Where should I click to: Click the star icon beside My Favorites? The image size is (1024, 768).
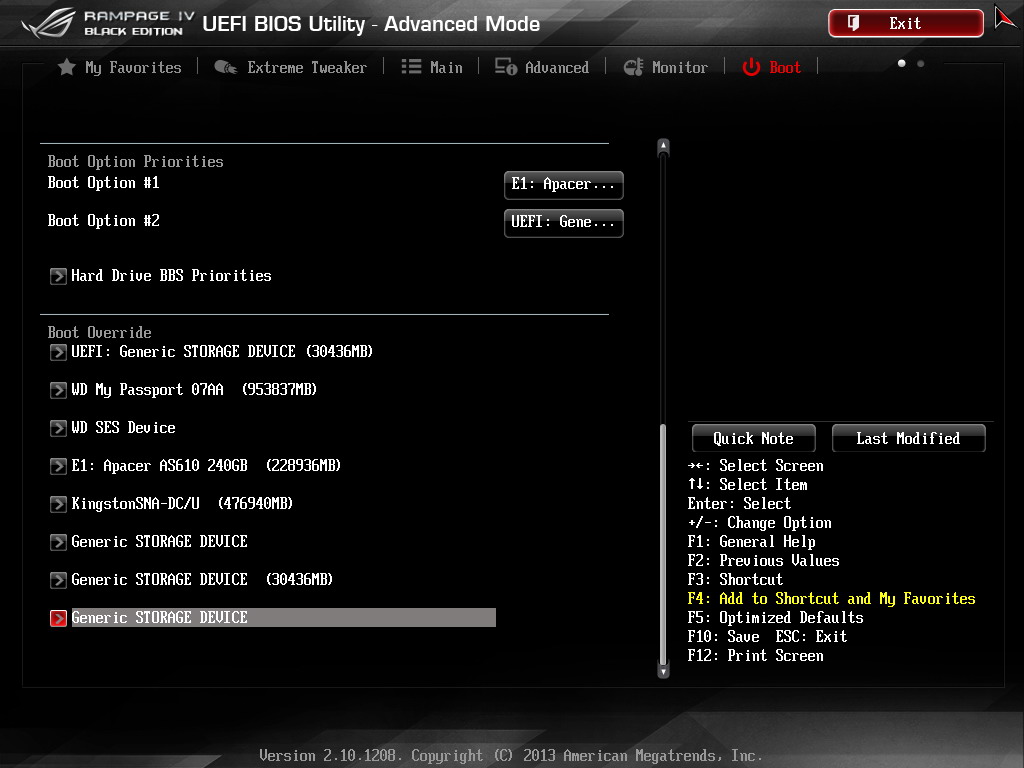(67, 67)
